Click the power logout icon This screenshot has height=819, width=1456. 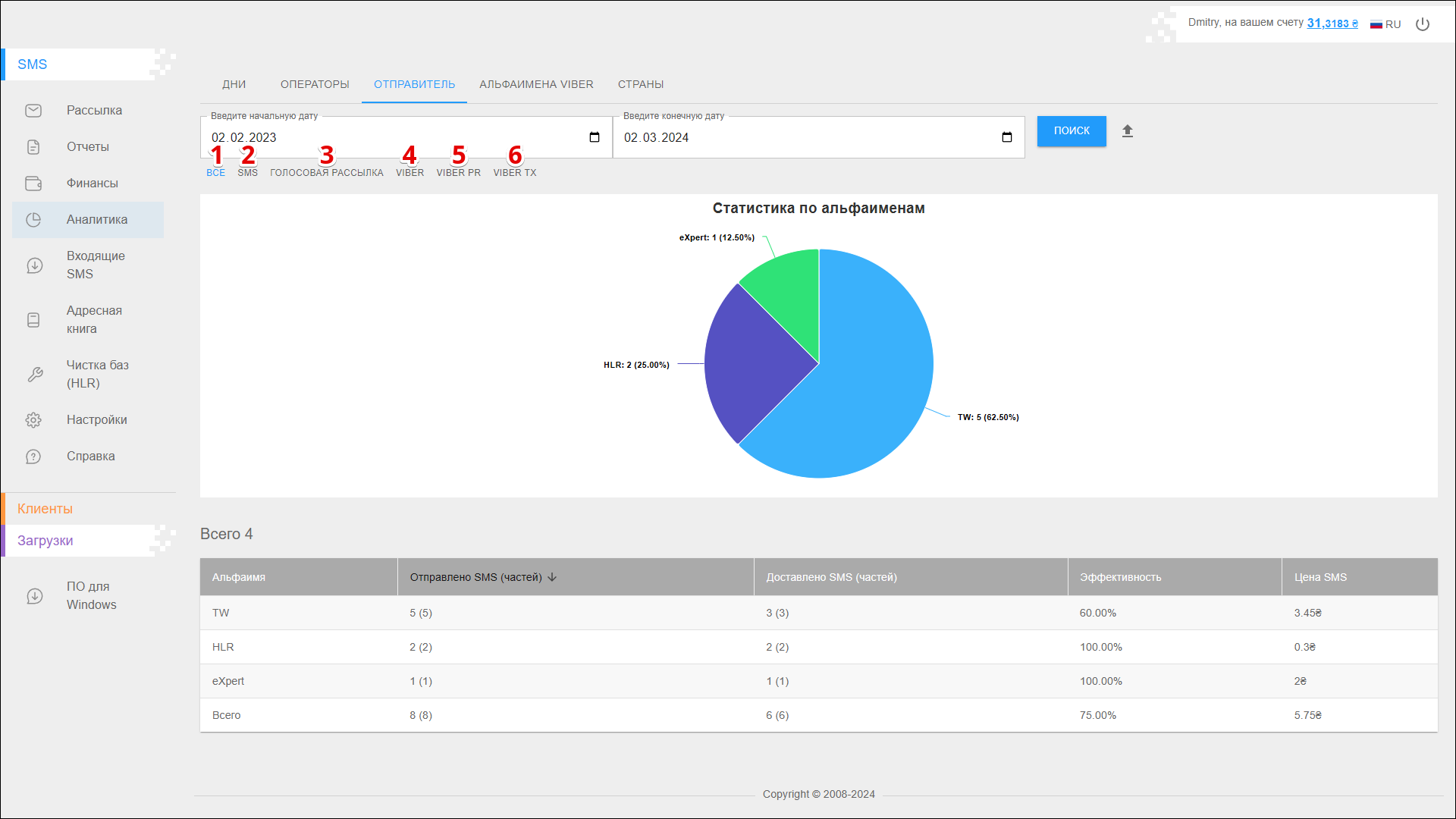(x=1423, y=24)
